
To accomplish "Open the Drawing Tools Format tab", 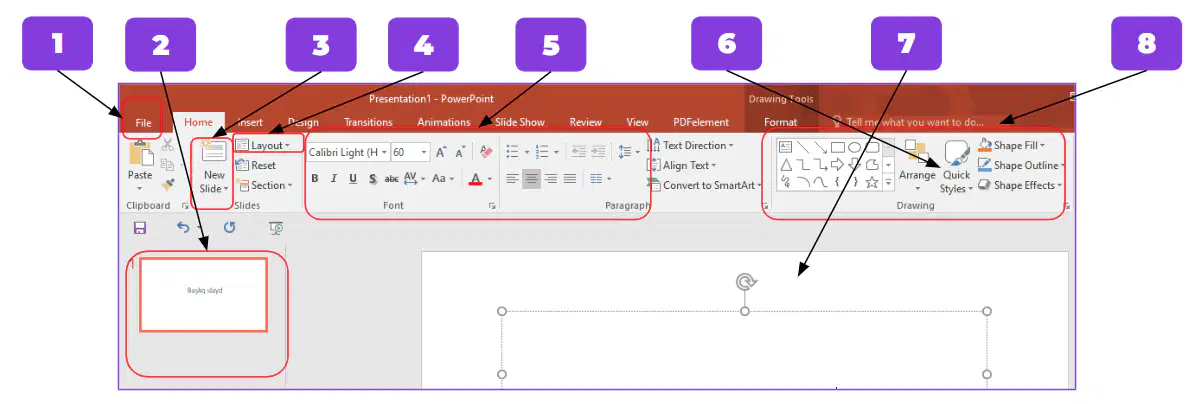I will 780,122.
